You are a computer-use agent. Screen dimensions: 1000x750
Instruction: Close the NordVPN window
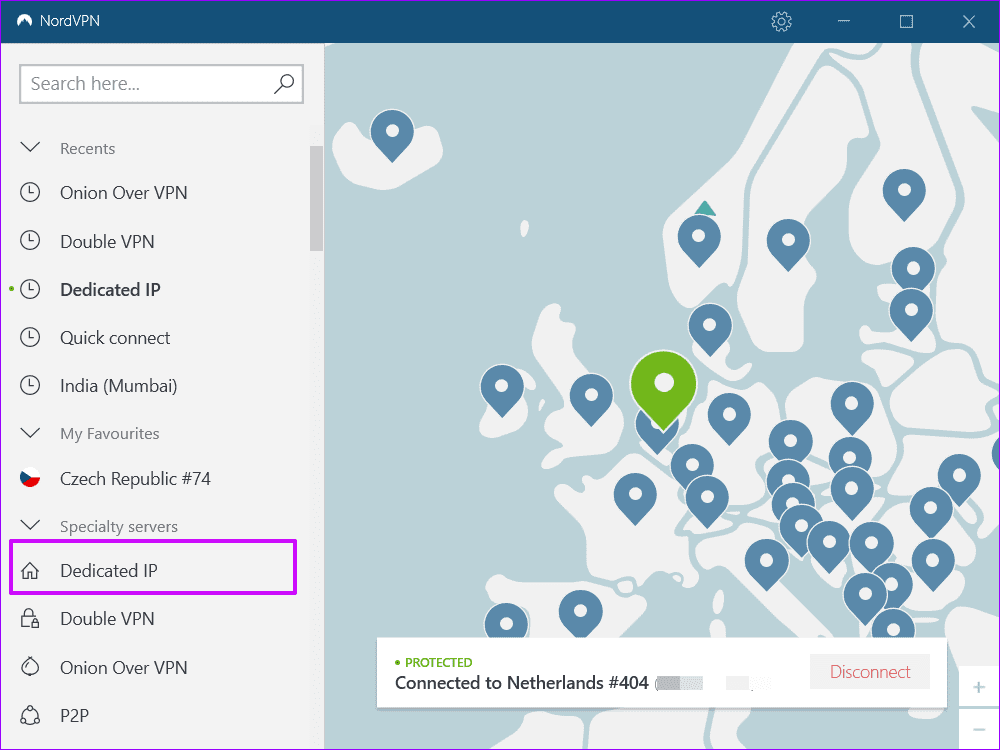pyautogui.click(x=969, y=22)
